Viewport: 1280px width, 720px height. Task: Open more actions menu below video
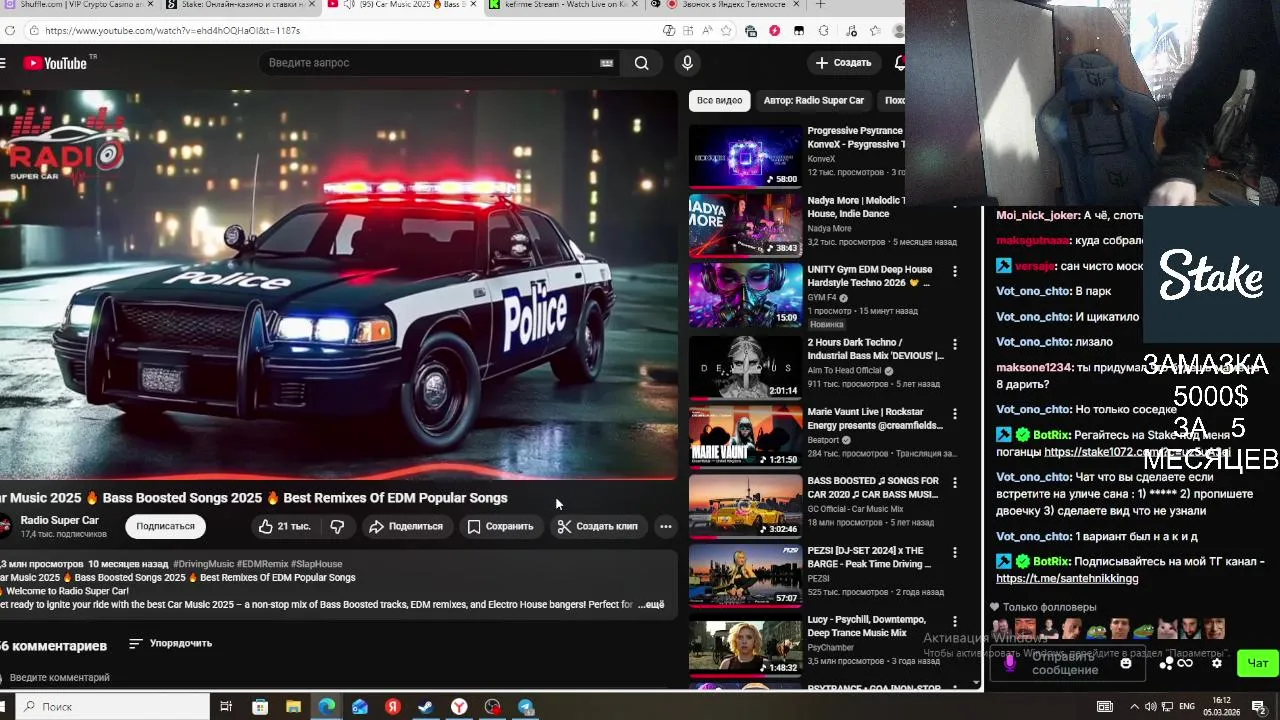[666, 526]
